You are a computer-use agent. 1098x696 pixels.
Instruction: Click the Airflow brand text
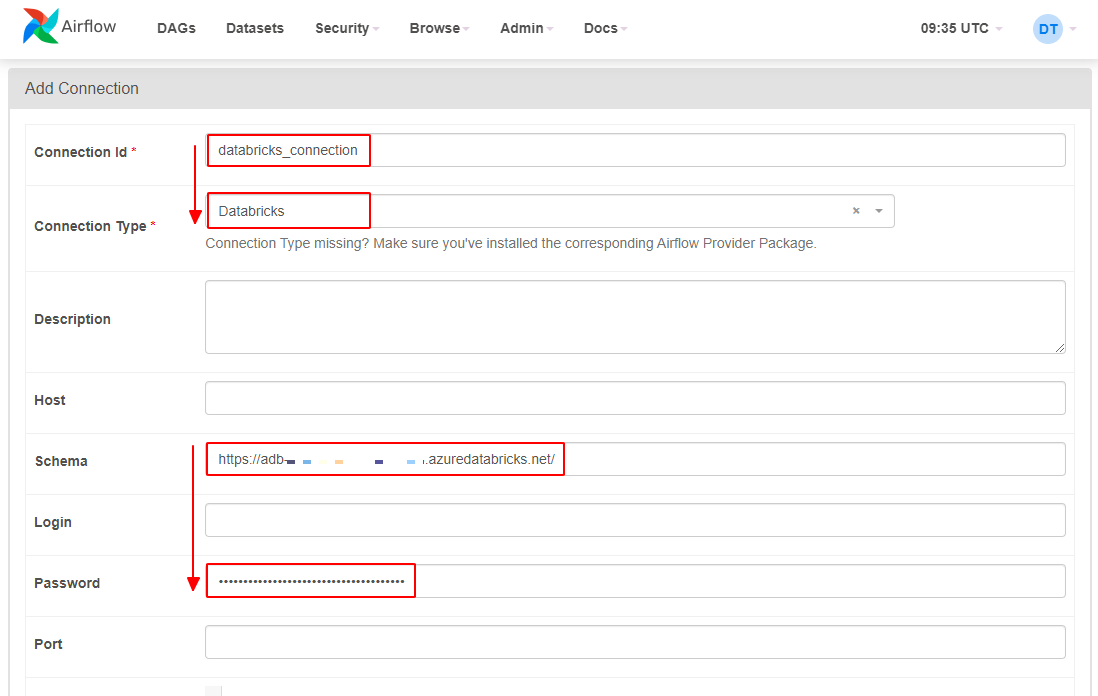[x=89, y=27]
